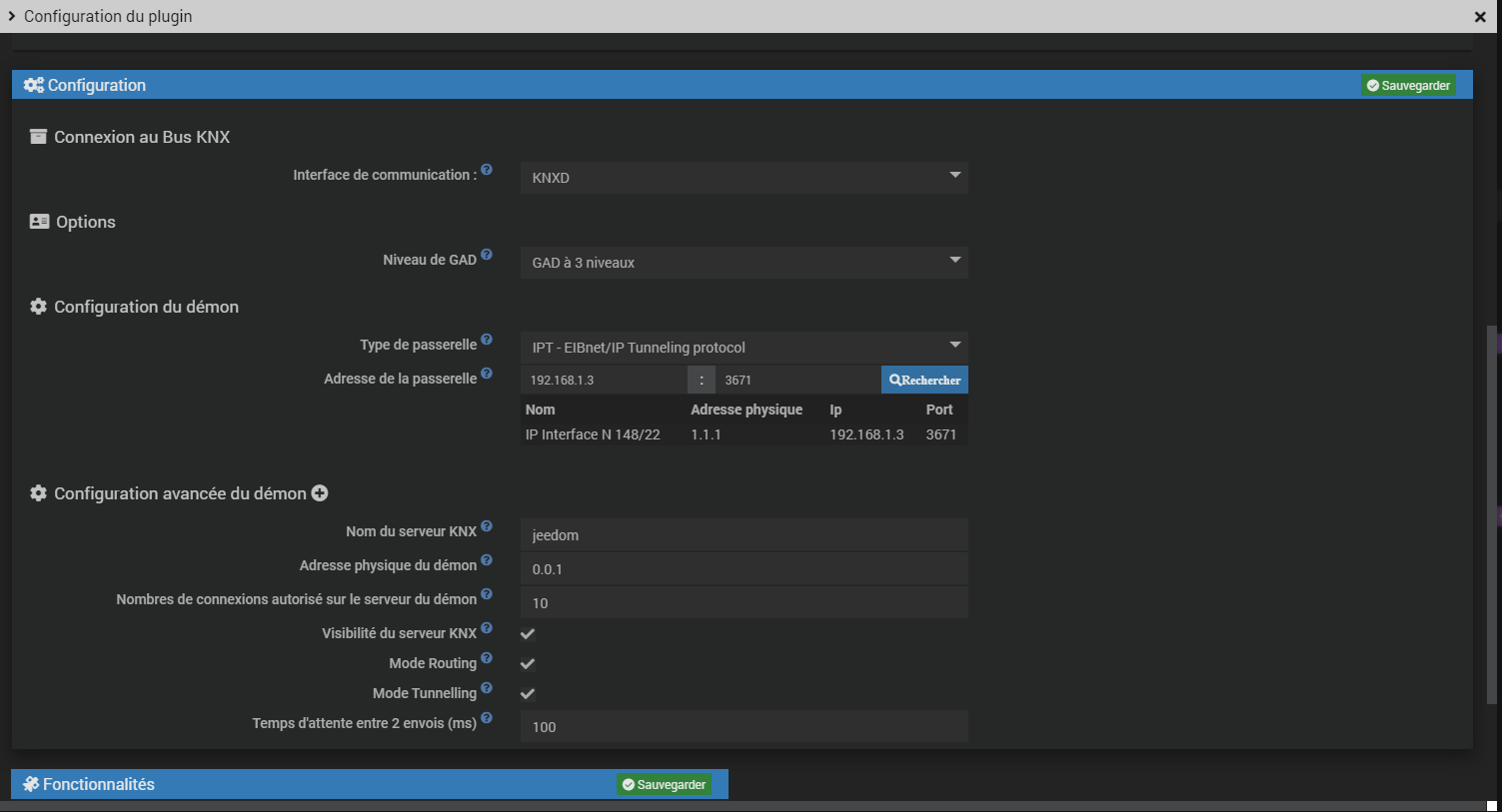The width and height of the screenshot is (1502, 812).
Task: Click the Nom du serveur KNX field
Action: [x=744, y=535]
